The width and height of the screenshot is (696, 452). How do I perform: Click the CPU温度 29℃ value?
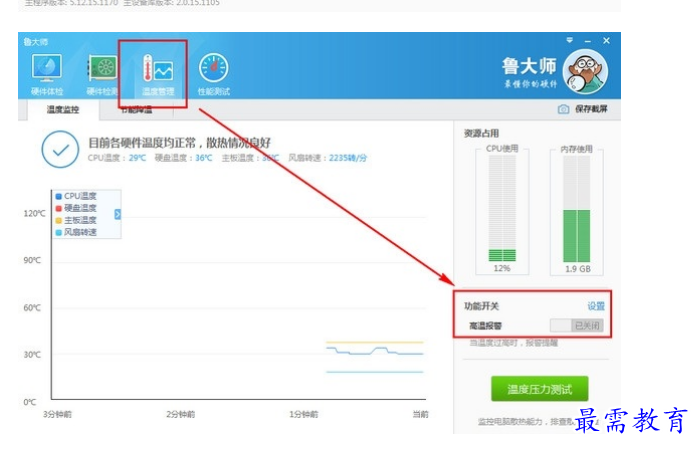click(x=137, y=158)
